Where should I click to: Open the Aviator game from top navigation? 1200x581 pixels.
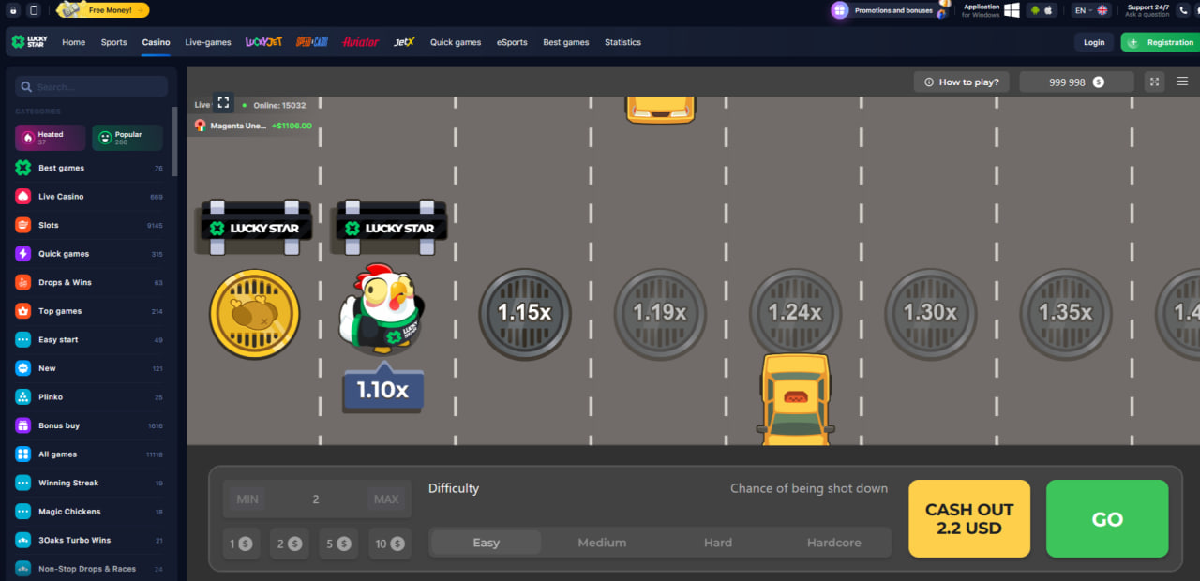coord(358,42)
